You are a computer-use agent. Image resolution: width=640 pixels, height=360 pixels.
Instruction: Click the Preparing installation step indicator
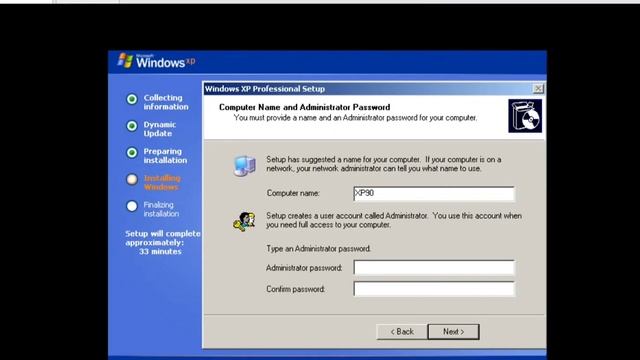pyautogui.click(x=132, y=153)
